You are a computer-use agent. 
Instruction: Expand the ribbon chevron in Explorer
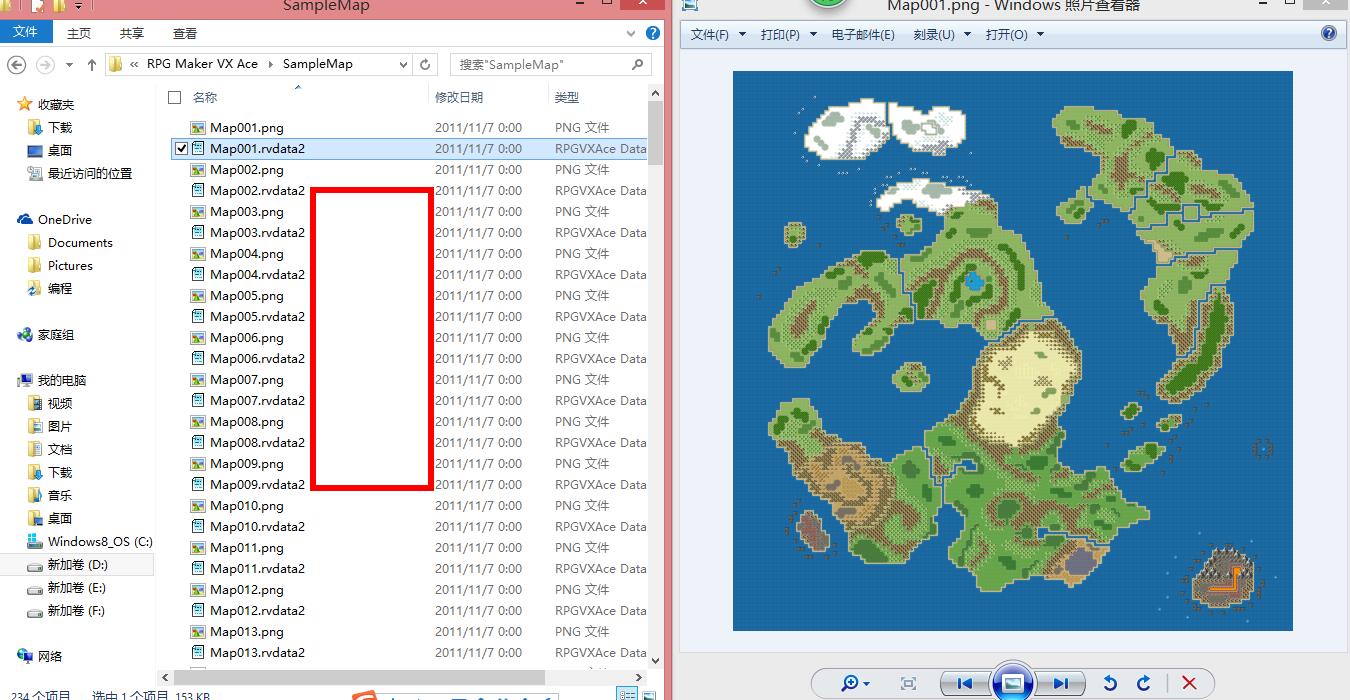633,33
